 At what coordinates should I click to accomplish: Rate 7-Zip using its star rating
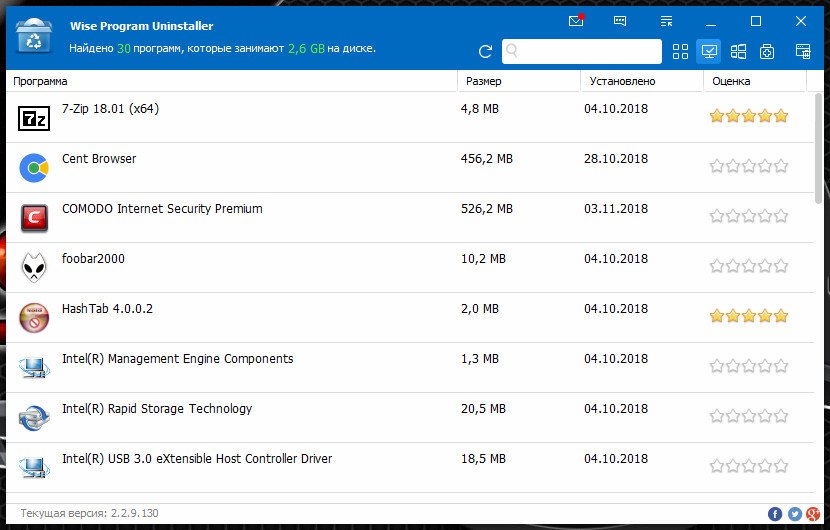pyautogui.click(x=748, y=115)
